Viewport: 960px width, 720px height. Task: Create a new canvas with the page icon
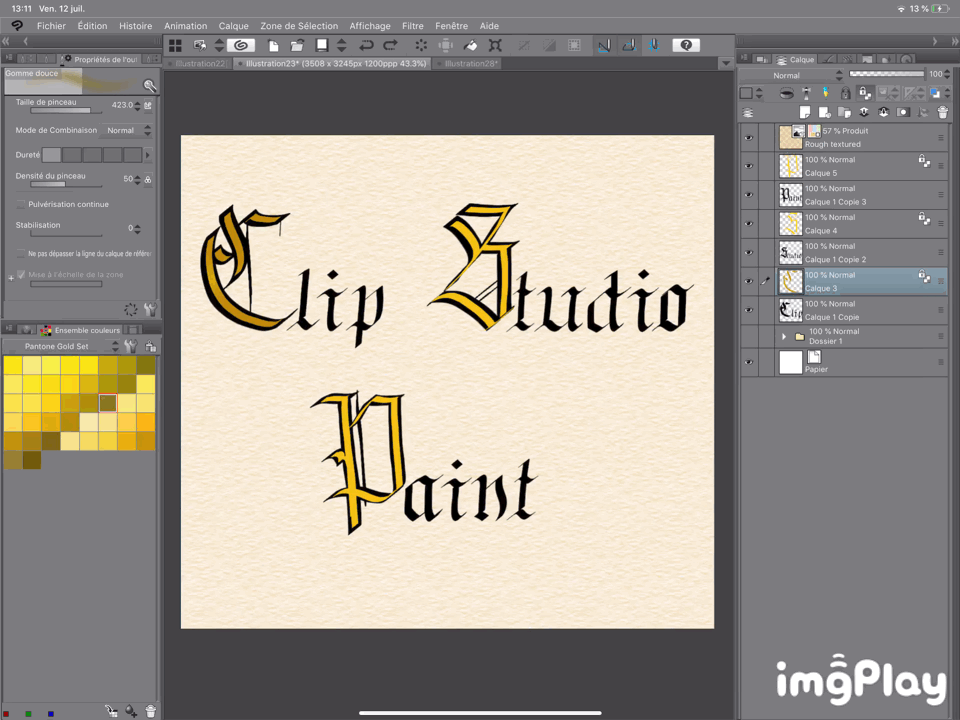(274, 45)
